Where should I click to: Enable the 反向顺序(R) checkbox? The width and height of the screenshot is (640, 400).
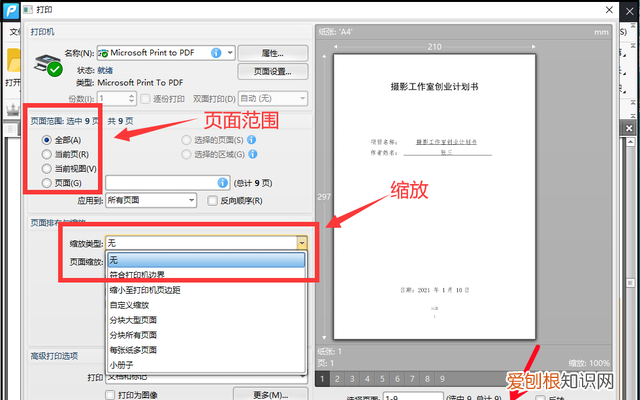tap(212, 200)
